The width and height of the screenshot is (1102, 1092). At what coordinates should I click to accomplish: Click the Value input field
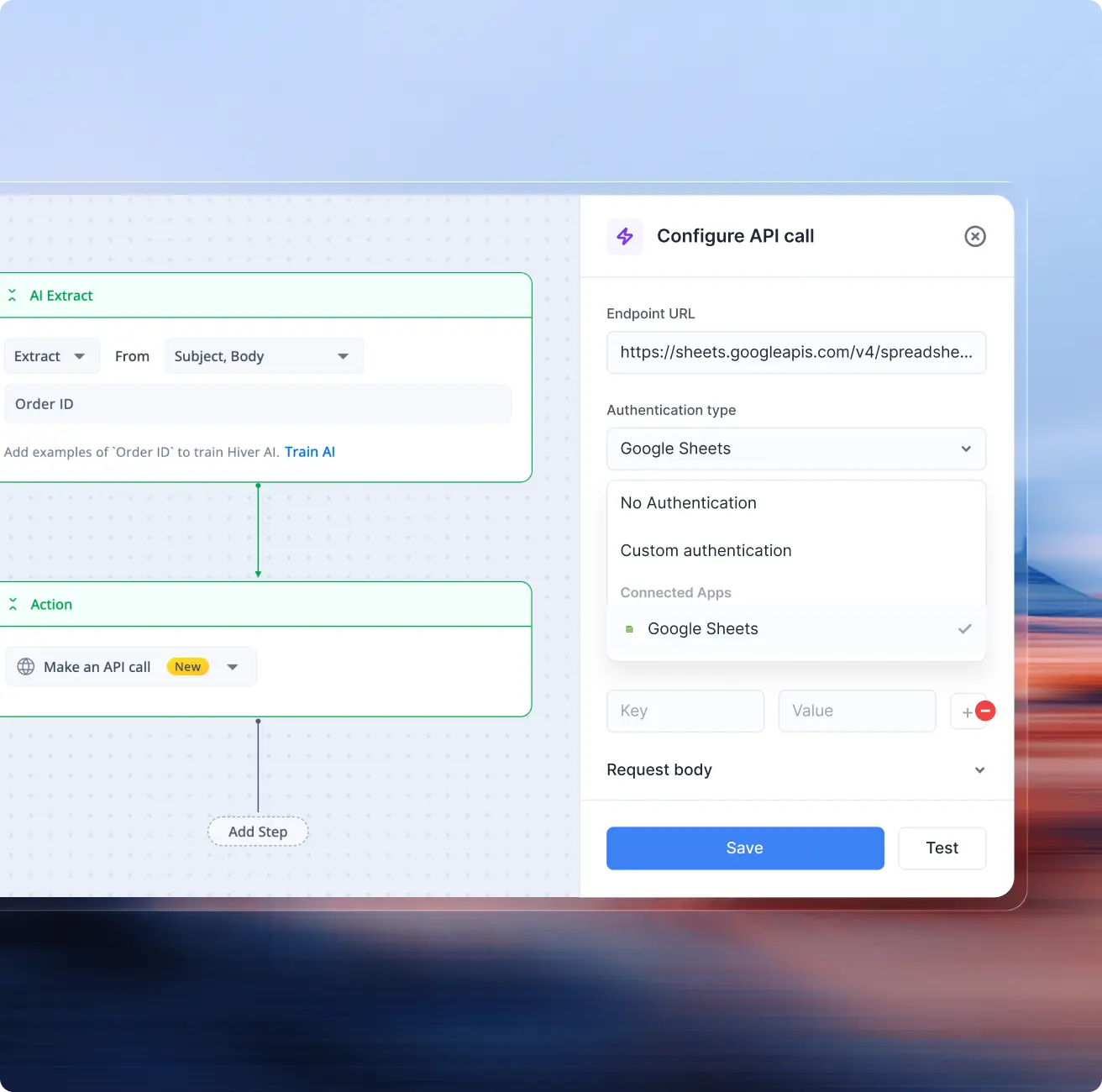[x=857, y=711]
